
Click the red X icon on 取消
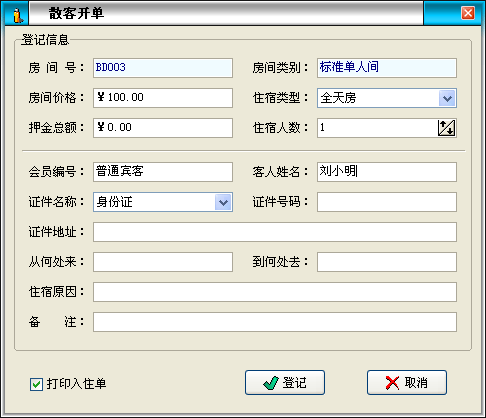(x=392, y=383)
